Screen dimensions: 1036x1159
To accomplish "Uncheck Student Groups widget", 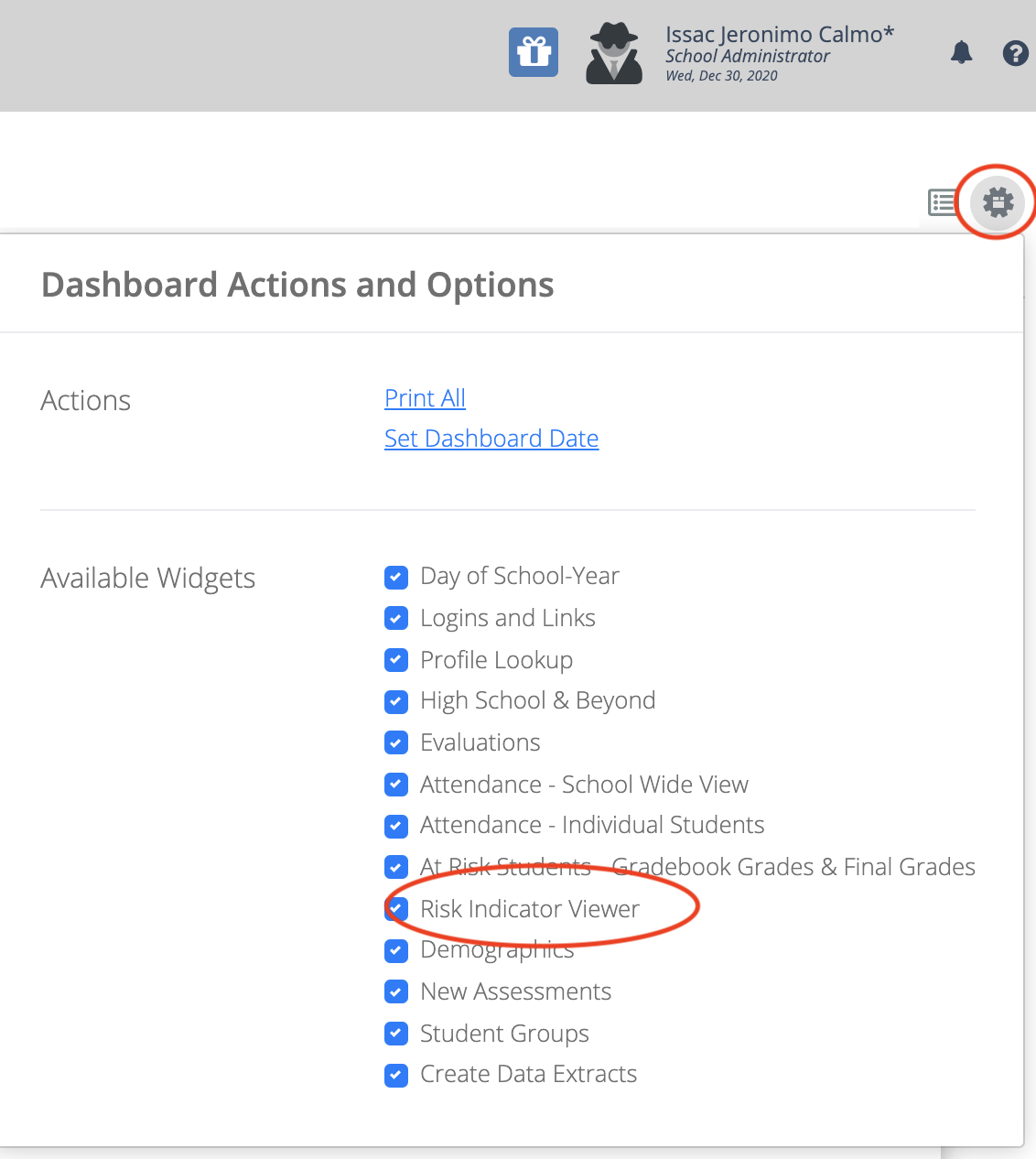I will point(396,1034).
